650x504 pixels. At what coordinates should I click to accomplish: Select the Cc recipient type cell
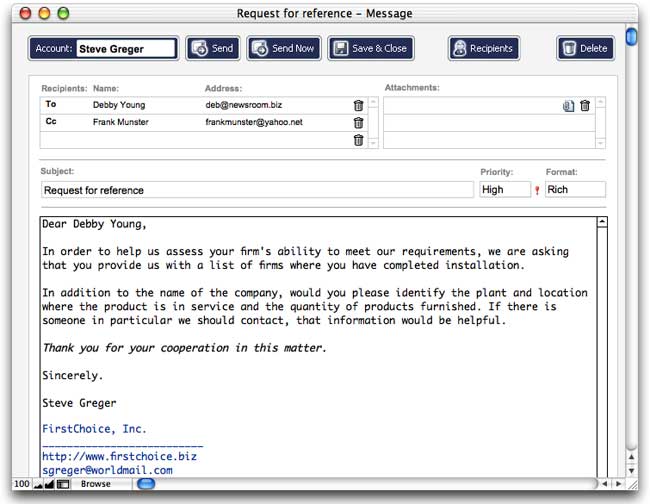(51, 121)
